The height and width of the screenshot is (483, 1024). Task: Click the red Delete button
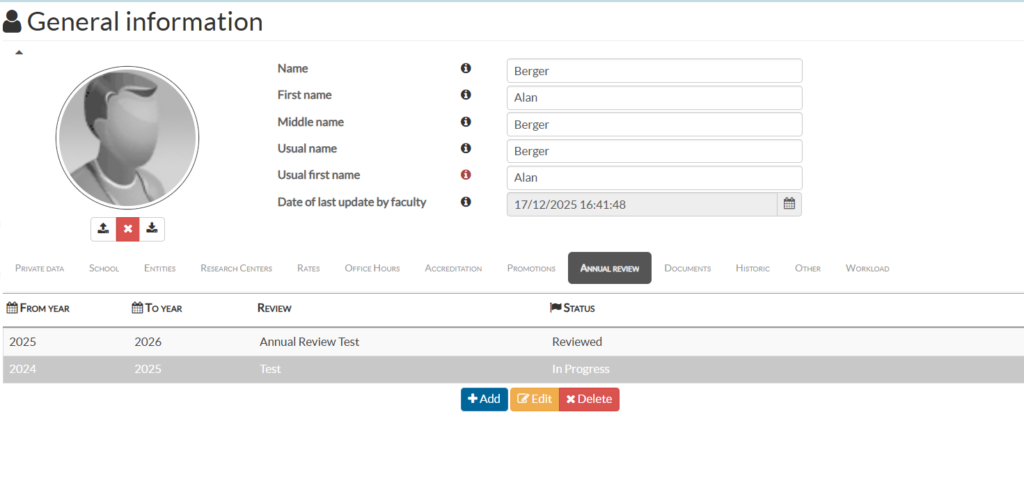point(589,399)
